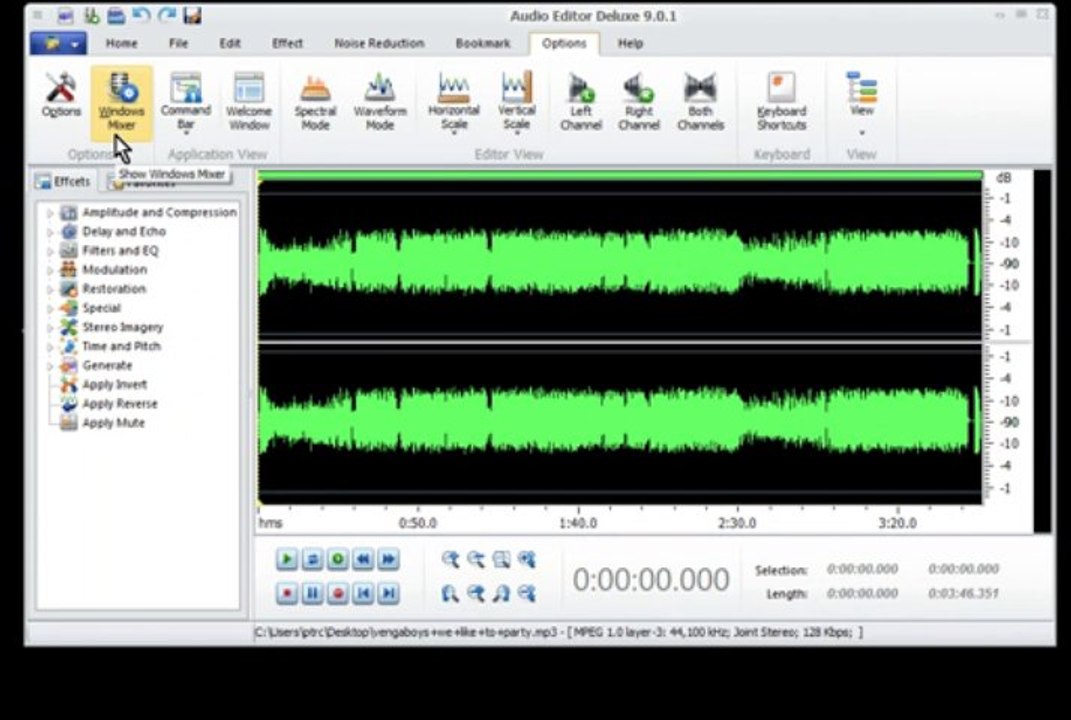Open the Help ribbon tab
This screenshot has height=720, width=1071.
[630, 43]
